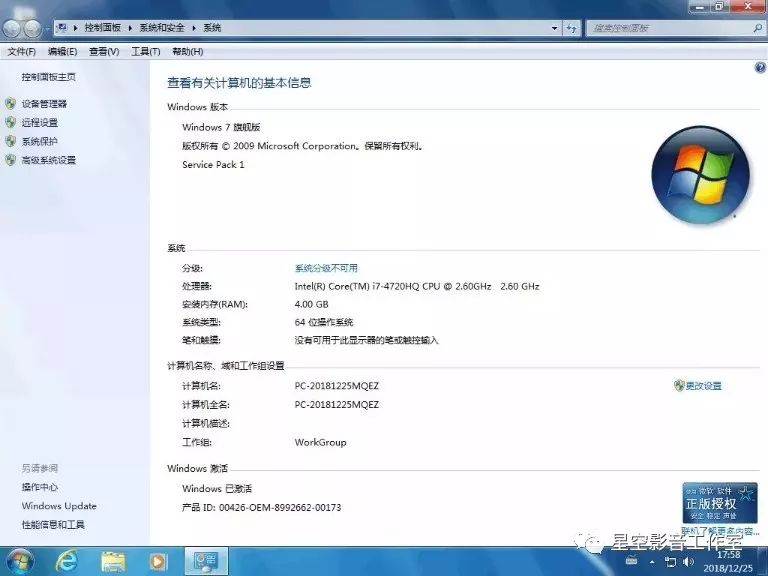Open 操作中心 link

40,487
